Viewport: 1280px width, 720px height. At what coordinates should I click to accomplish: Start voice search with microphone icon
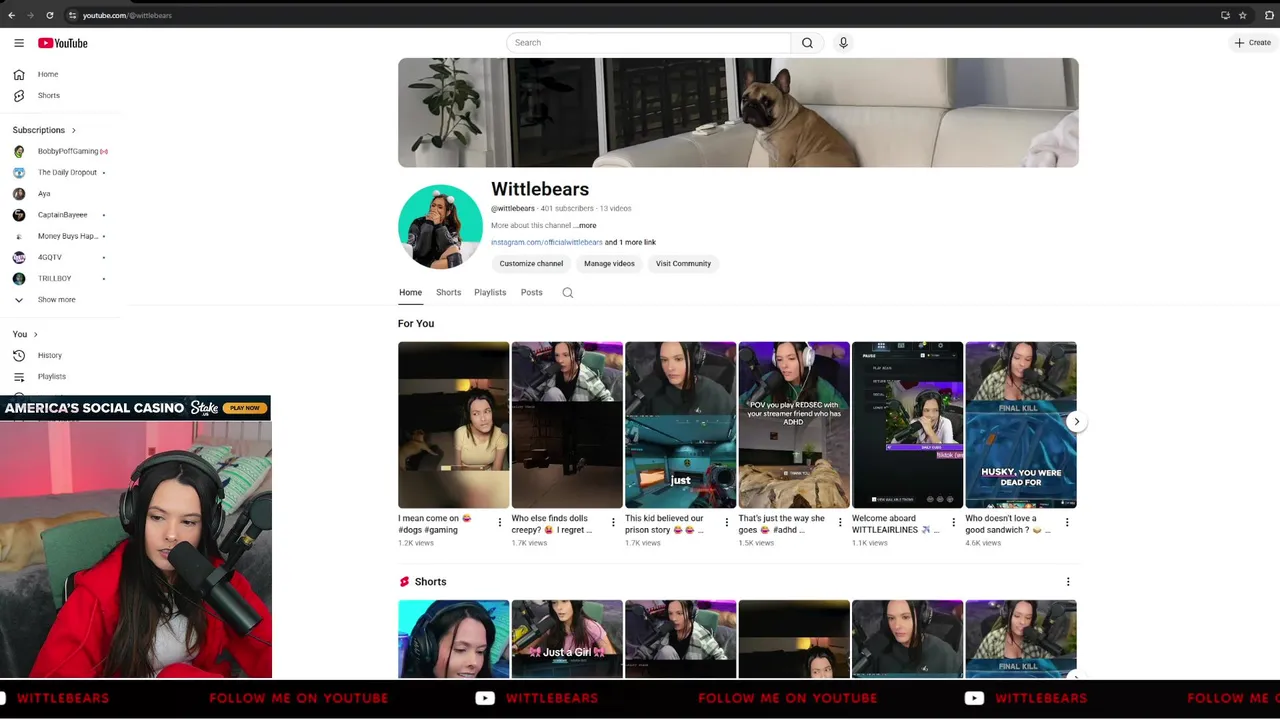tap(843, 43)
